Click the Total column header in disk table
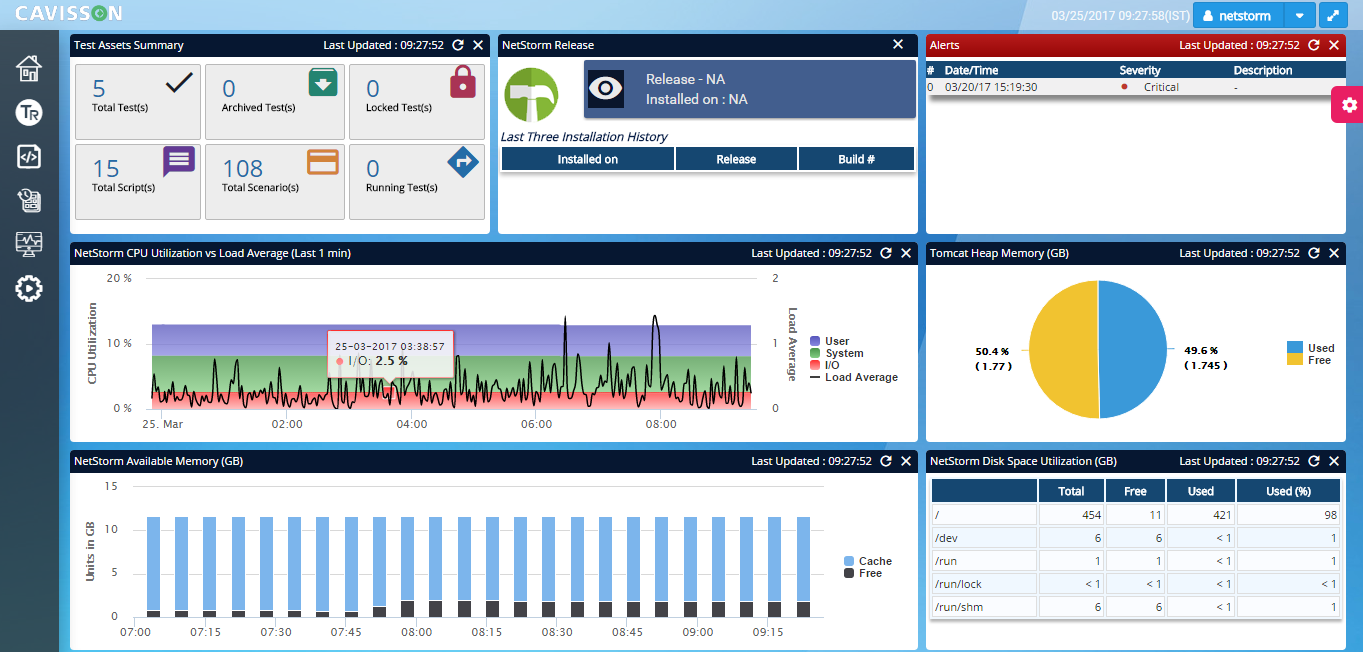Viewport: 1363px width, 652px height. pyautogui.click(x=1071, y=491)
